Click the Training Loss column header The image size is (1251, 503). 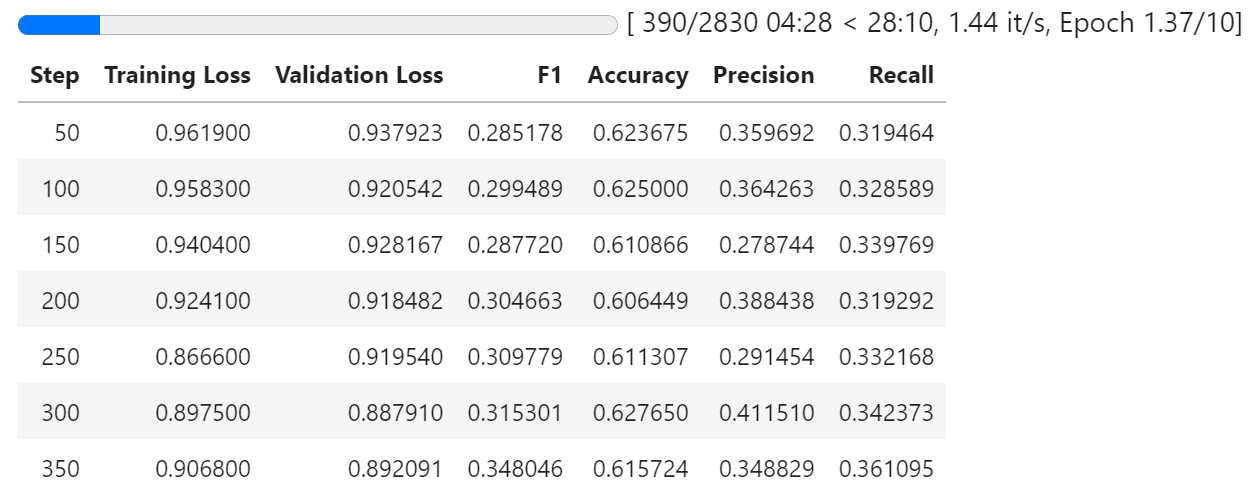coord(177,75)
